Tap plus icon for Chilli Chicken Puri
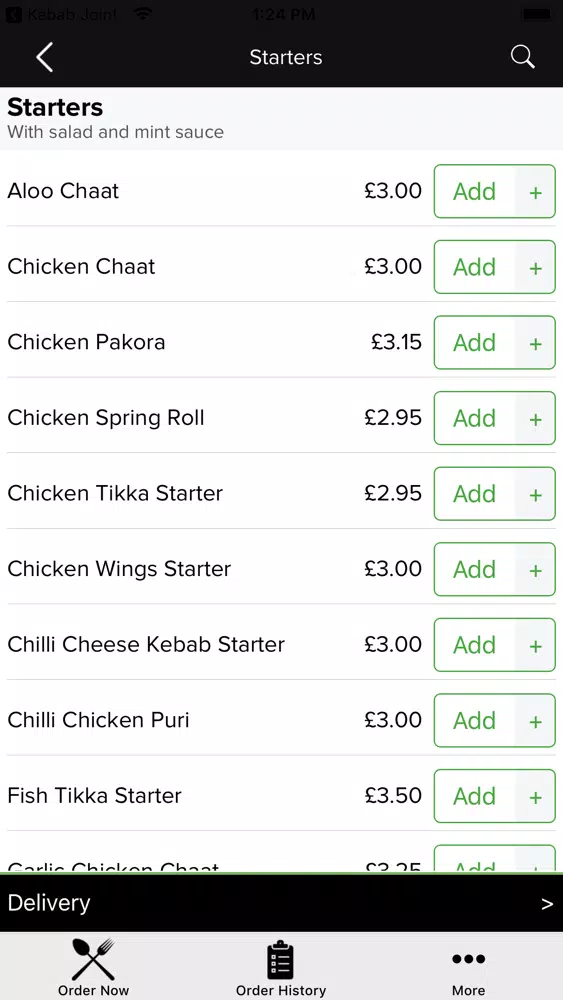The height and width of the screenshot is (1000, 563). (536, 721)
